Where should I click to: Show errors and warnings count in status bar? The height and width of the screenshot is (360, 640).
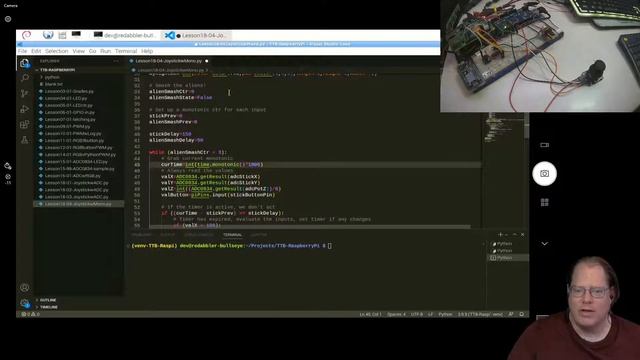click(x=31, y=314)
